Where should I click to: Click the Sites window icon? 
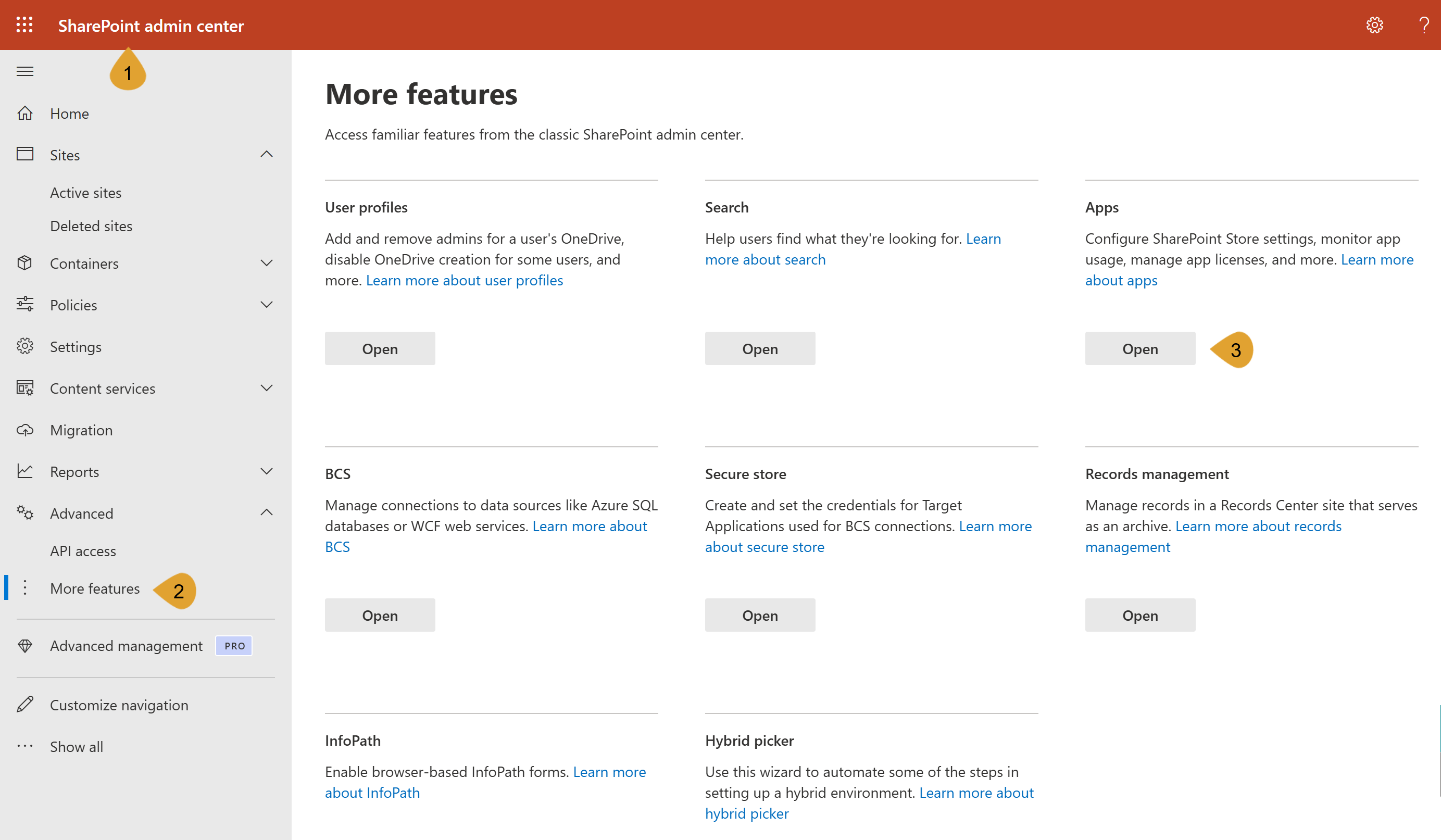pyautogui.click(x=24, y=154)
